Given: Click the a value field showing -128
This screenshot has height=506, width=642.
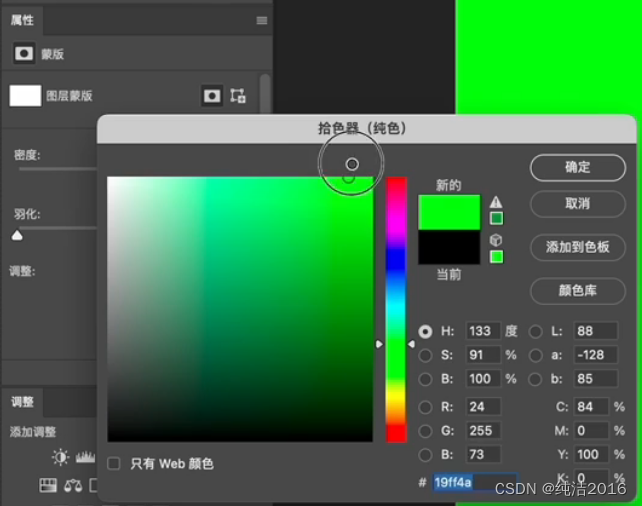Looking at the screenshot, I should 595,355.
